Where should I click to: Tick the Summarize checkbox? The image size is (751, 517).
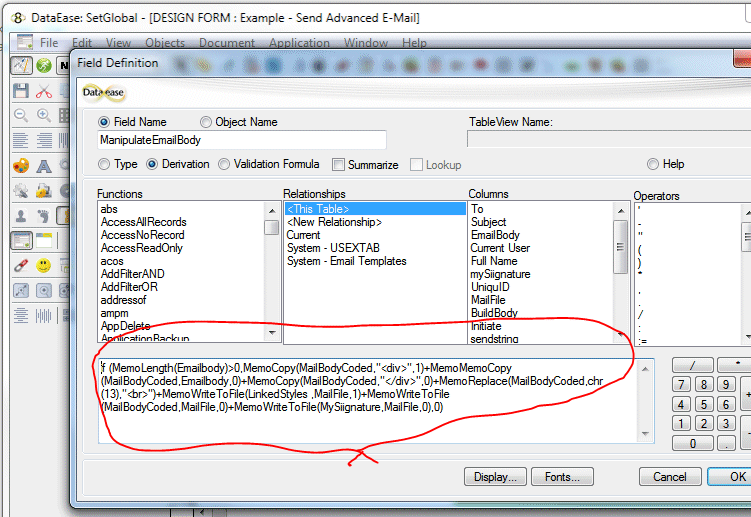tap(338, 165)
